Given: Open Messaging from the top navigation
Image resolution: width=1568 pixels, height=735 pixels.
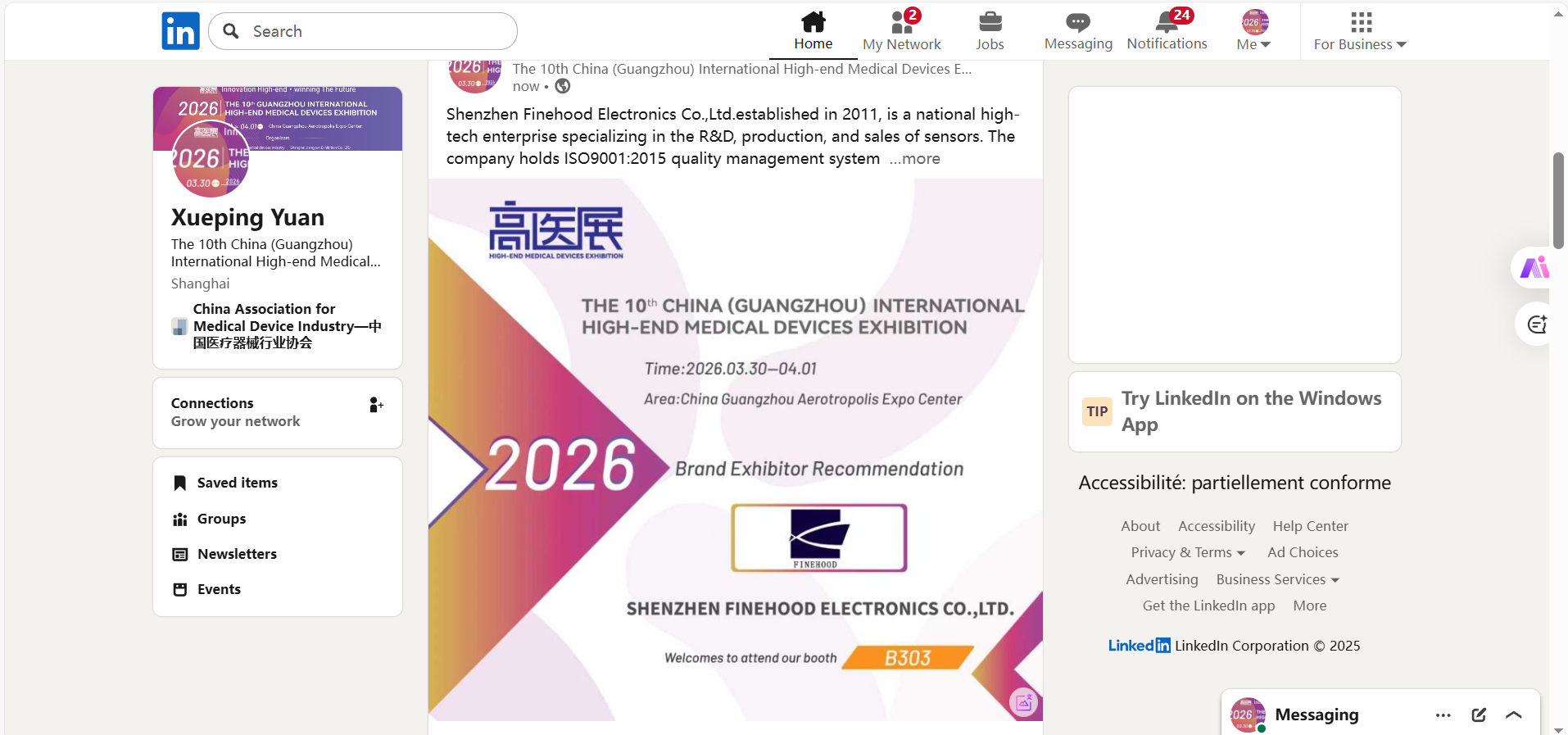Looking at the screenshot, I should tap(1077, 31).
